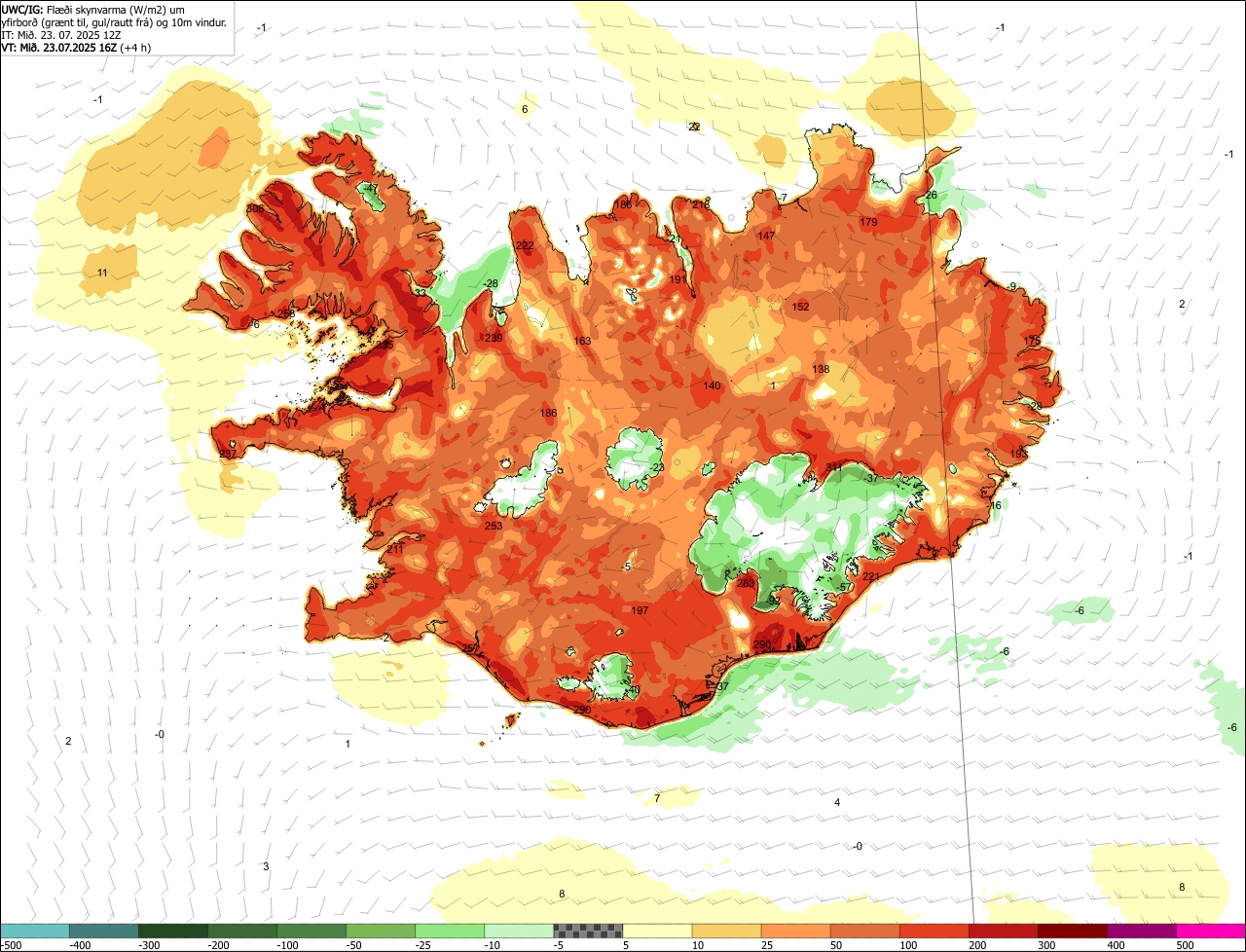The width and height of the screenshot is (1246, 952).
Task: Click the offshore value '4' south of Iceland
Action: (837, 802)
